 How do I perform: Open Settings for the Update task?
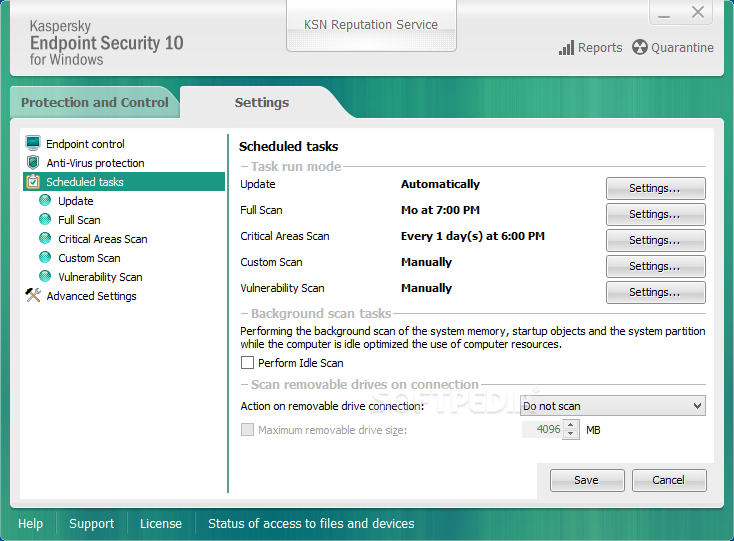(x=655, y=188)
